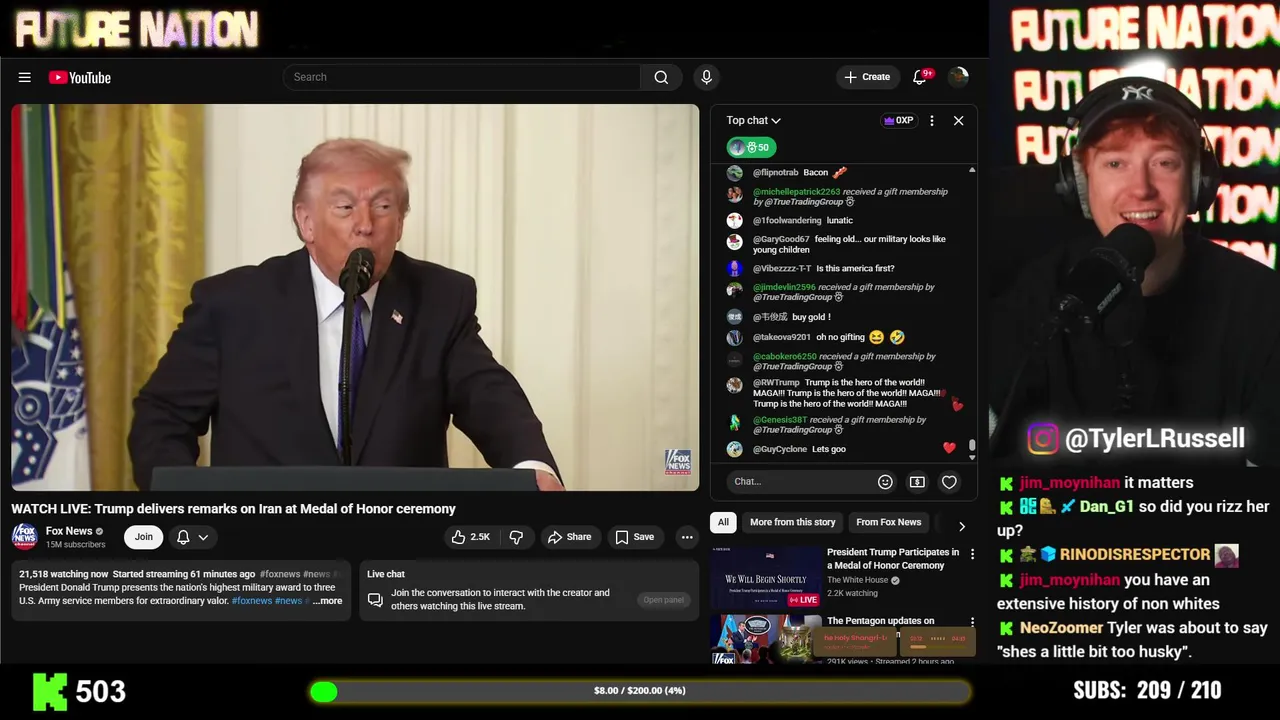
Task: Click NeoZoomer message in Kick chat overlay
Action: (x=1134, y=640)
